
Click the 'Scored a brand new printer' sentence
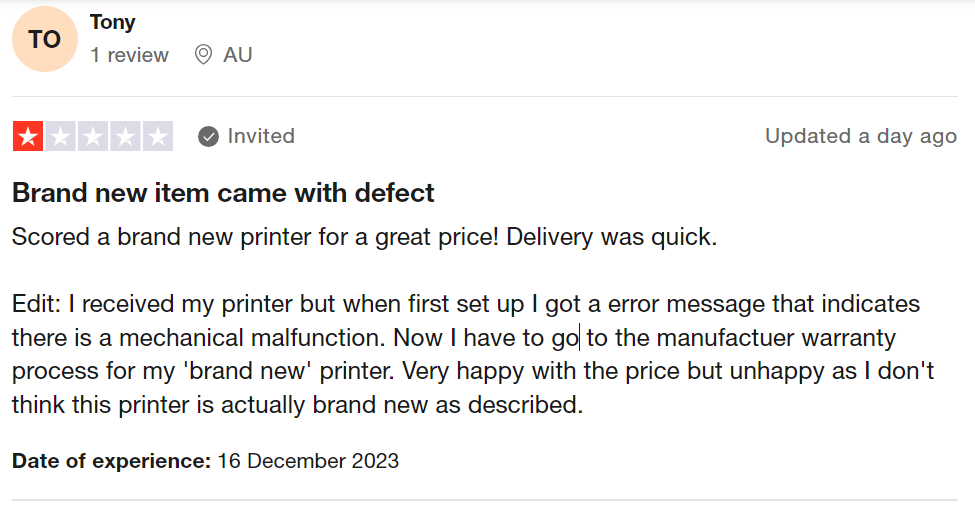point(364,238)
